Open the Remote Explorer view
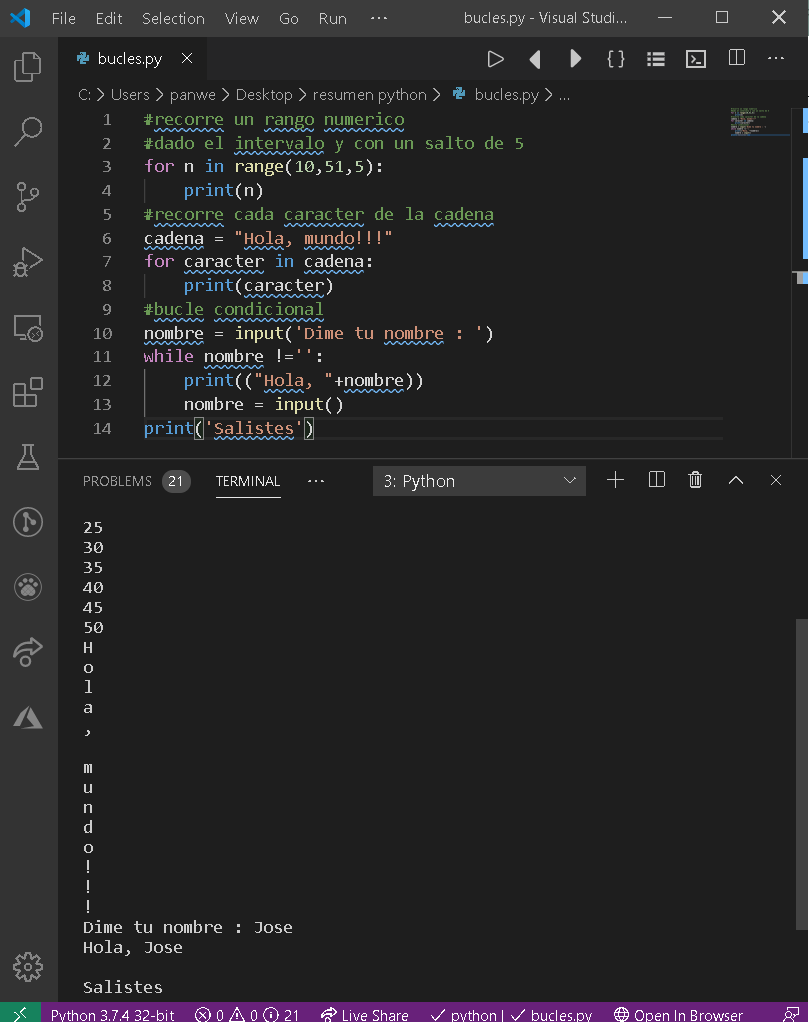Viewport: 809px width, 1022px height. [27, 327]
